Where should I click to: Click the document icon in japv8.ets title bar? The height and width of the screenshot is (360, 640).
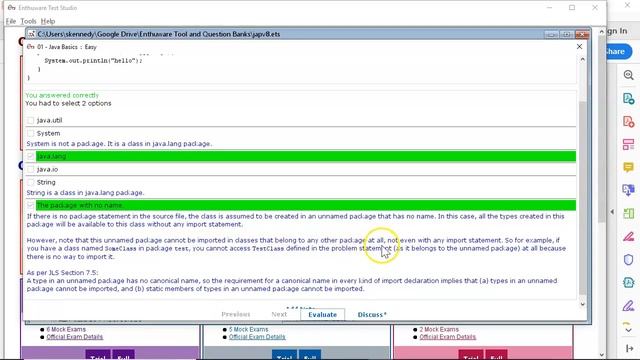tap(31, 34)
